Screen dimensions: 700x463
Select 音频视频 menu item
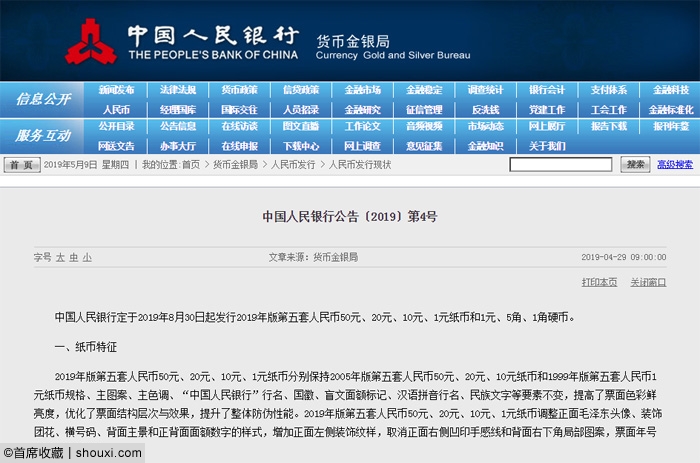tap(424, 126)
